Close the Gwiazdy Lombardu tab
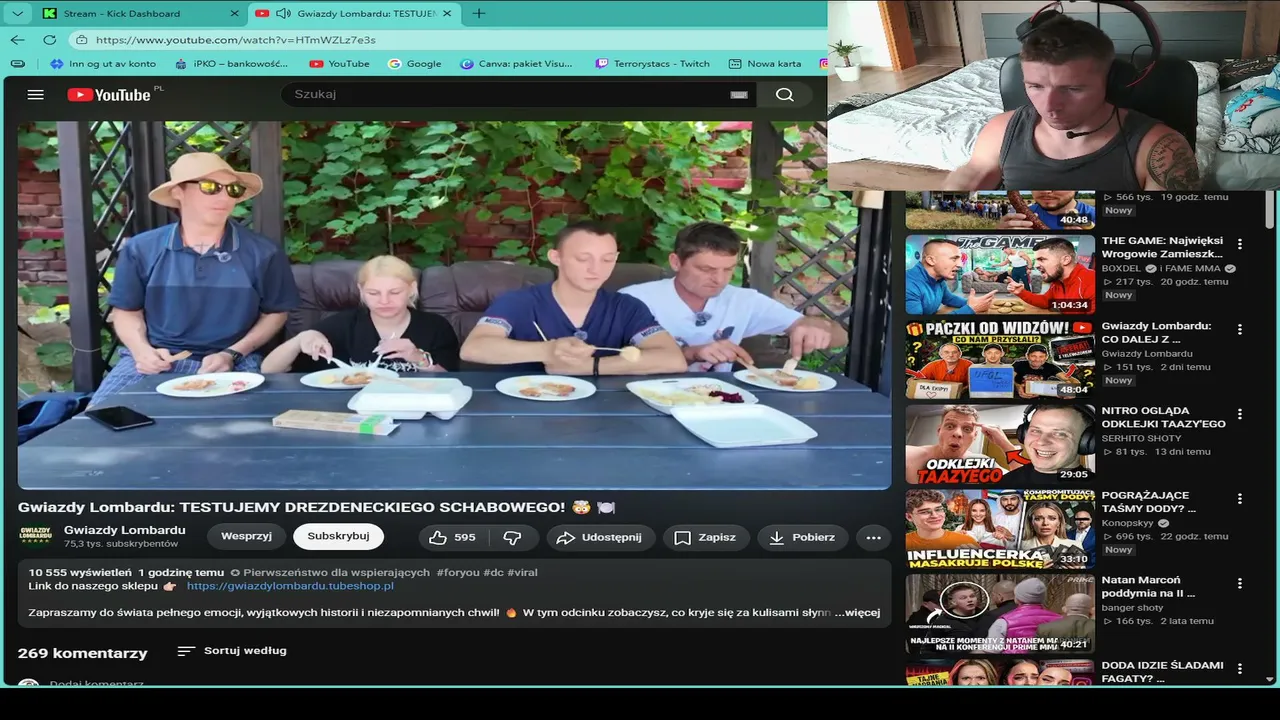The width and height of the screenshot is (1280, 720). (447, 13)
